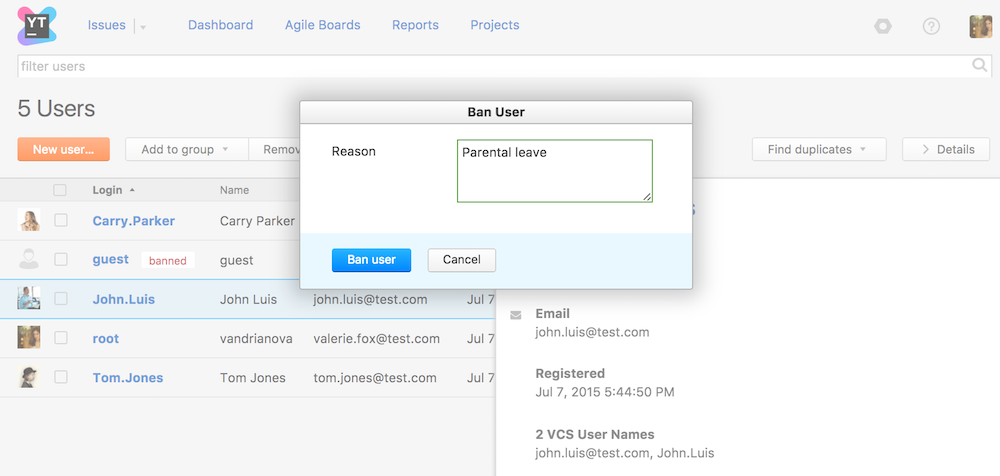Check the Carry.Parker row checkbox

[x=61, y=221]
